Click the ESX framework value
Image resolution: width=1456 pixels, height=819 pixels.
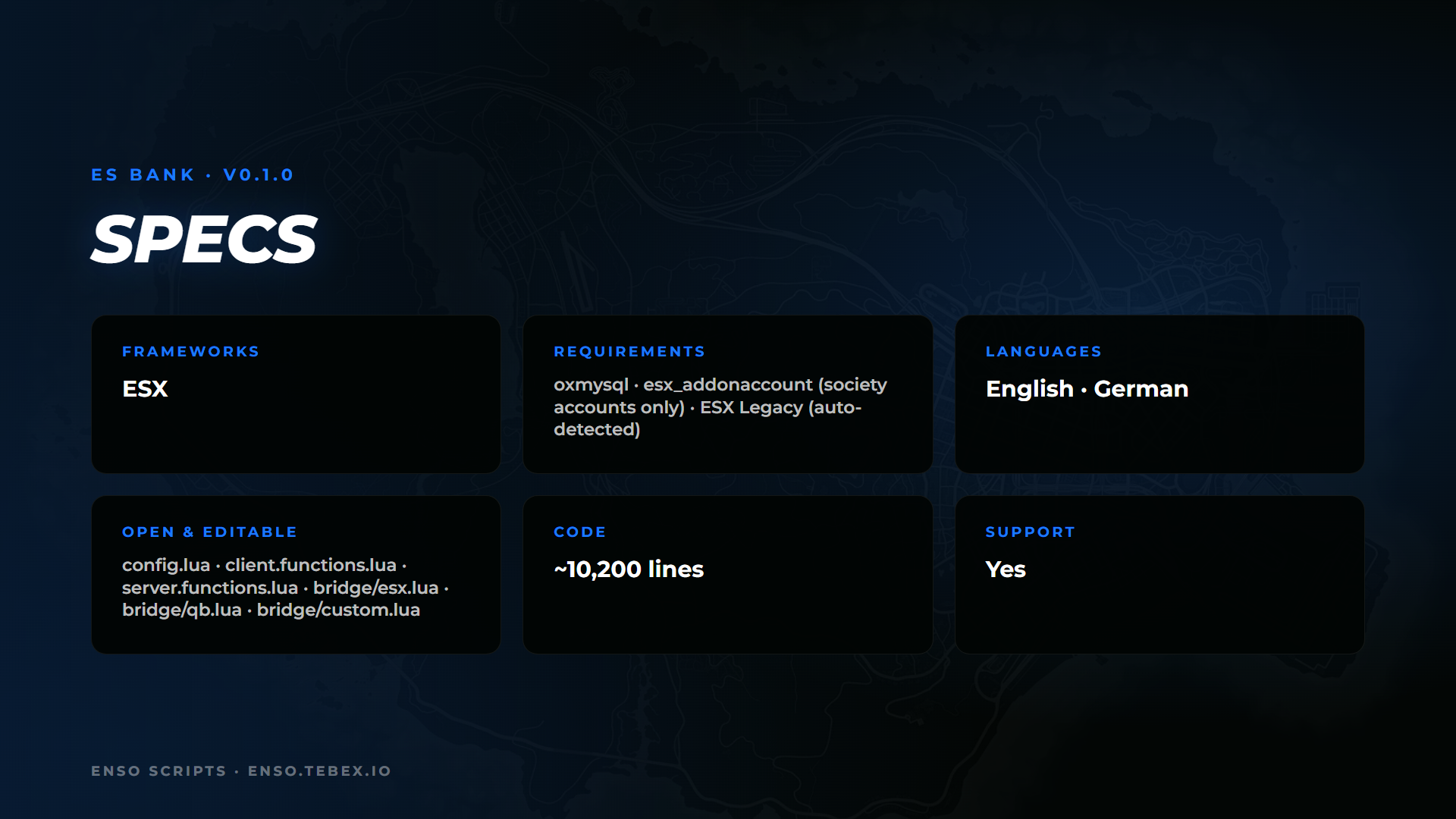(x=145, y=389)
